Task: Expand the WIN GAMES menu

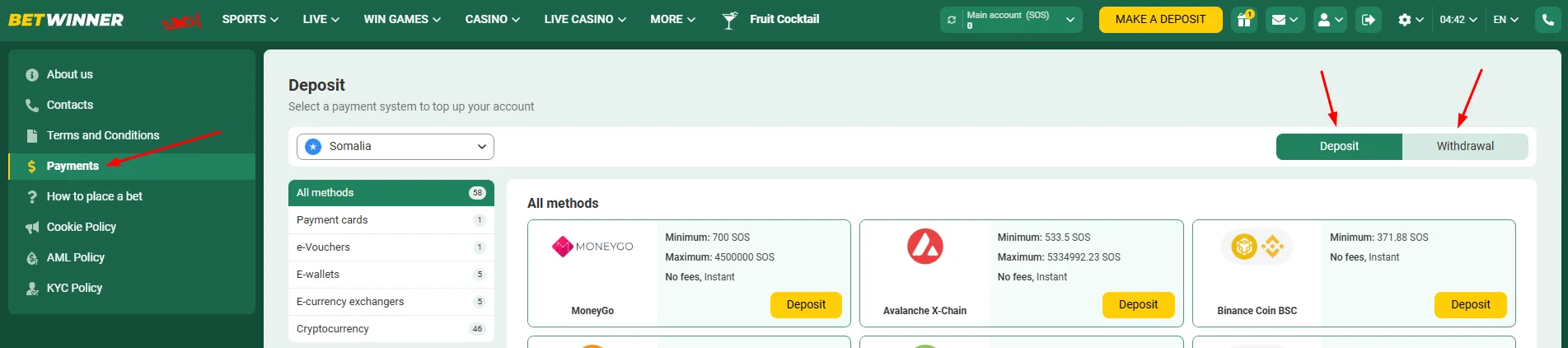Action: click(402, 19)
